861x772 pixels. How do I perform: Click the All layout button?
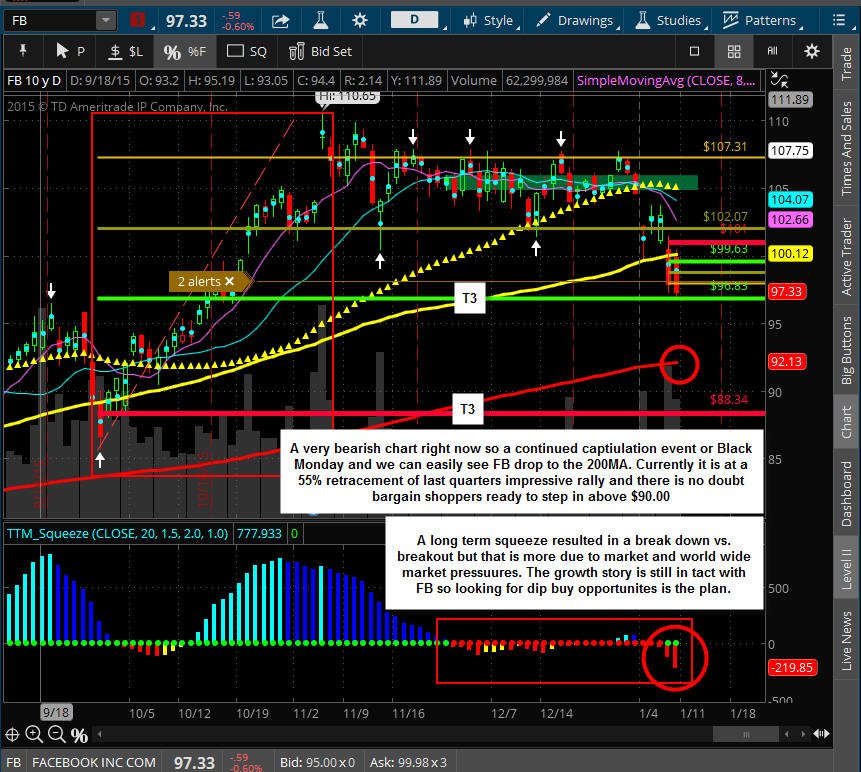click(772, 51)
